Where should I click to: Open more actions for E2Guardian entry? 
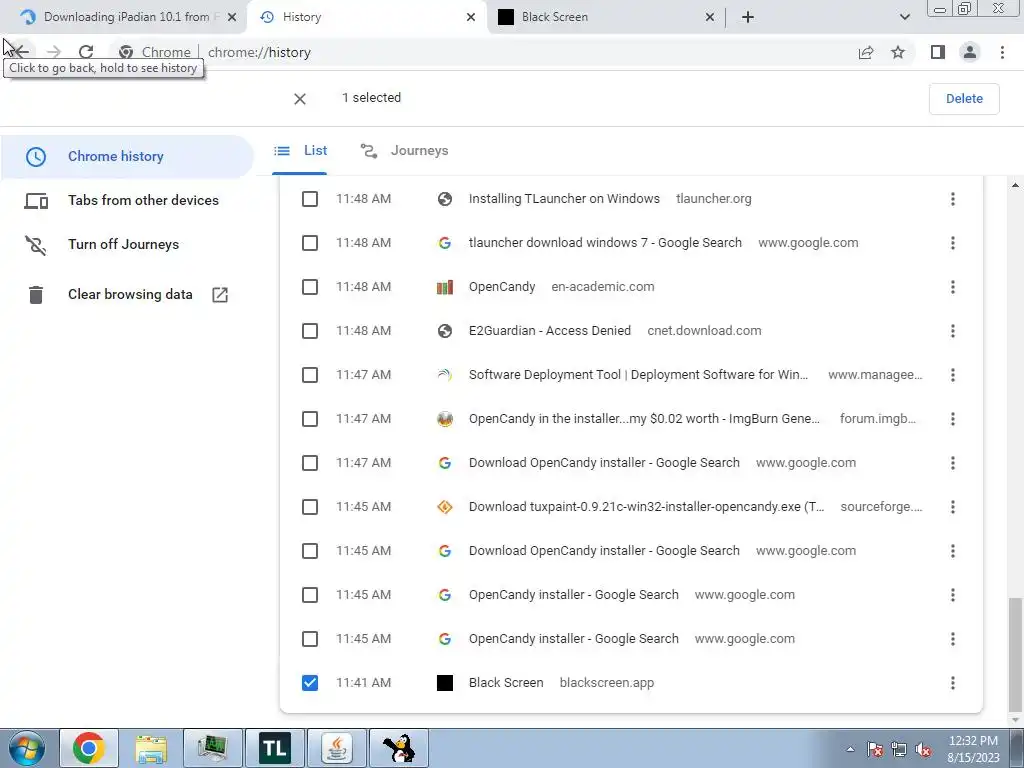click(953, 331)
